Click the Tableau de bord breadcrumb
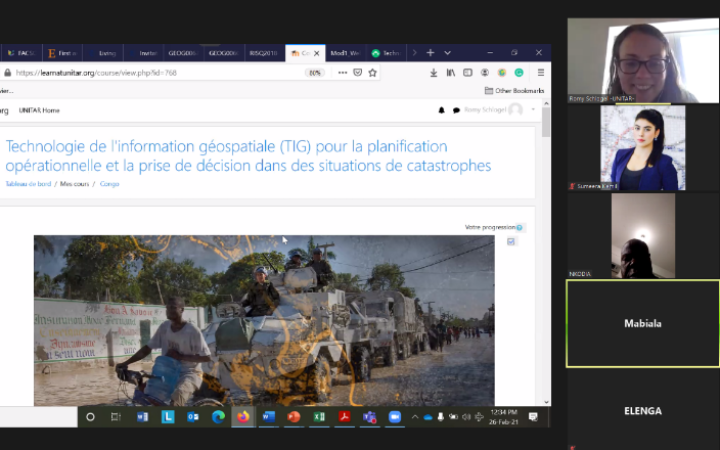This screenshot has height=450, width=720. tap(28, 184)
